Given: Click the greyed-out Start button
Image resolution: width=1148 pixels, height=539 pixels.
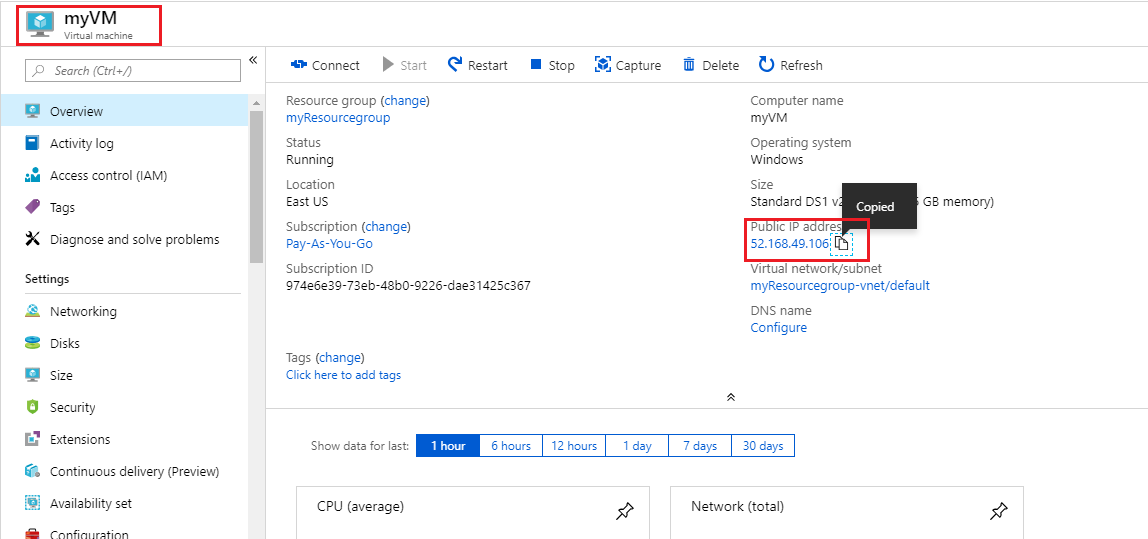Looking at the screenshot, I should tap(404, 65).
